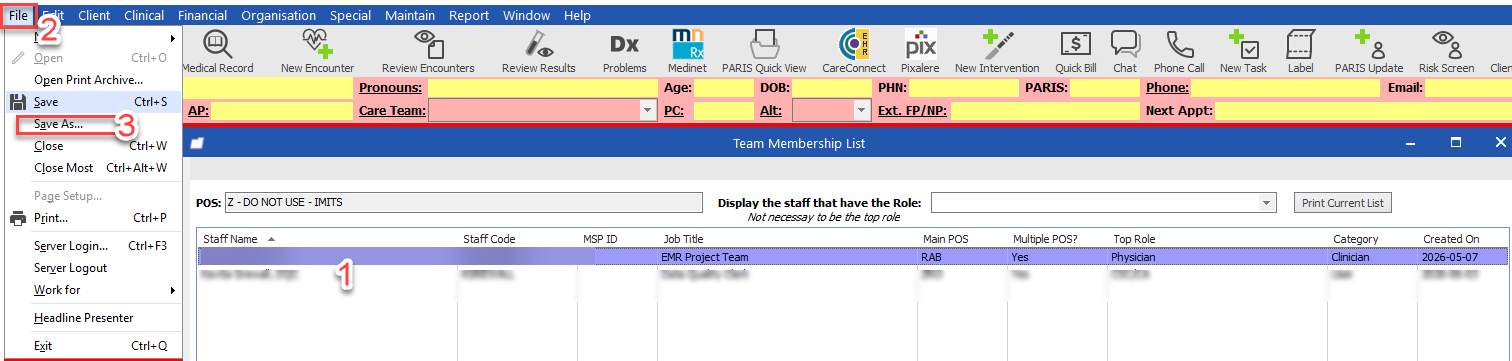Open Review Results
This screenshot has width=1512, height=361.
tap(538, 52)
